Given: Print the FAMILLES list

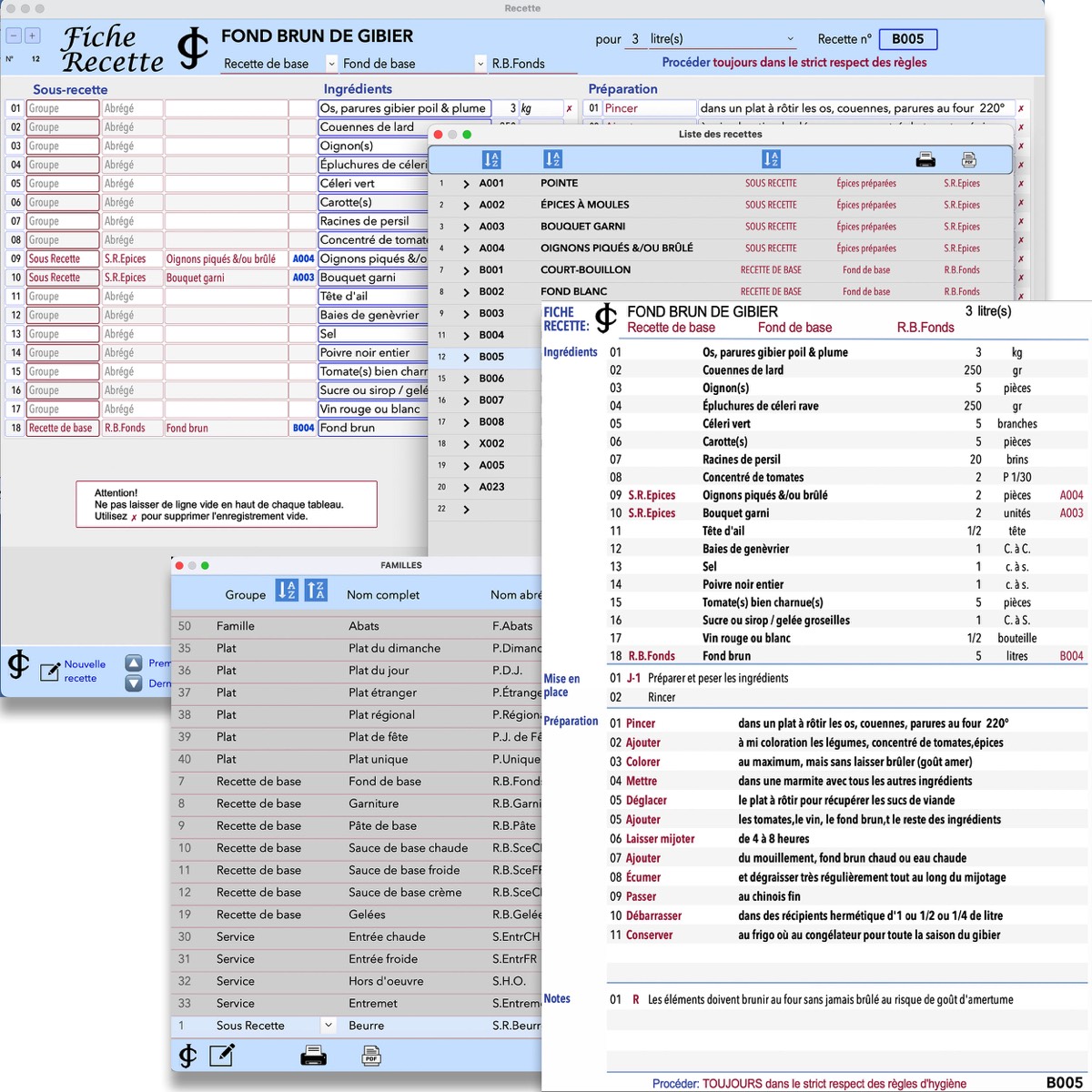Looking at the screenshot, I should 314,1056.
